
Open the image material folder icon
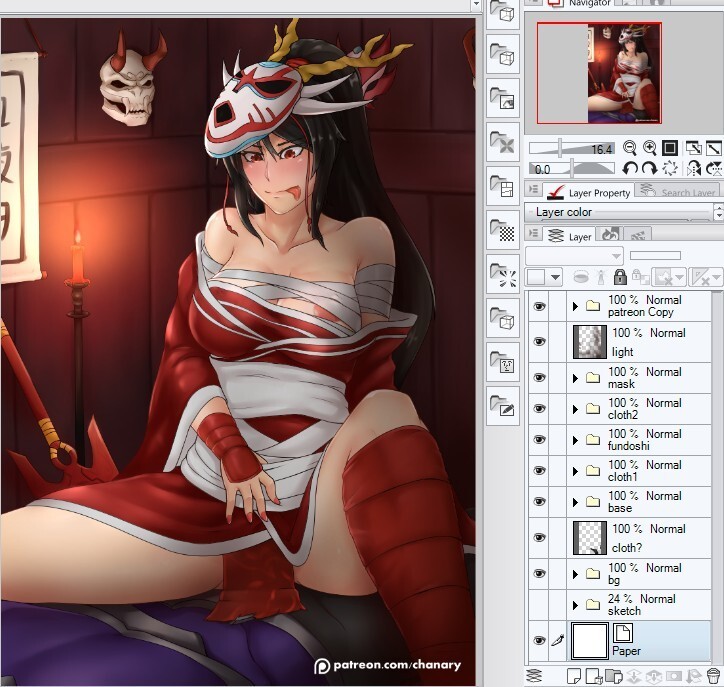click(x=503, y=98)
